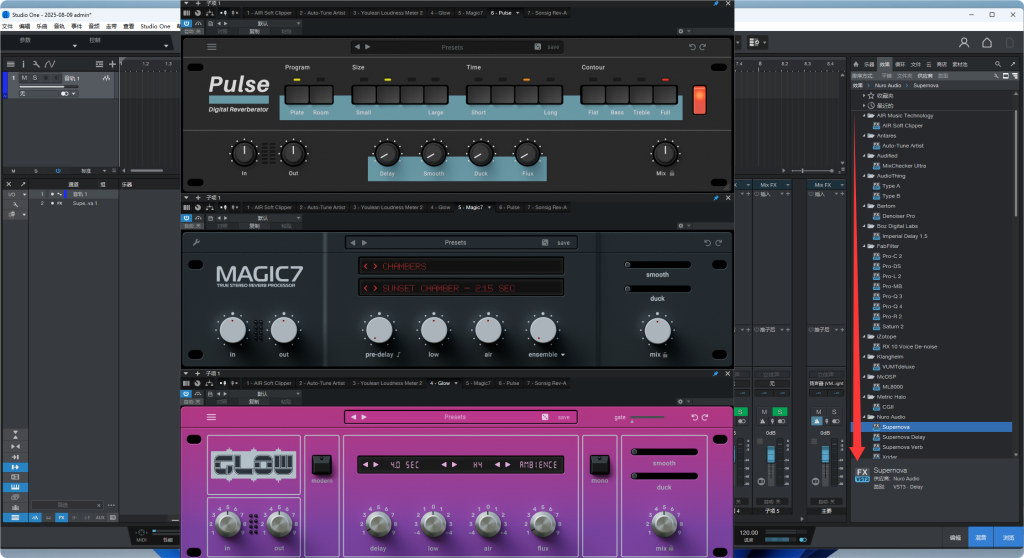Click the undo arrow in Pulse plugin
This screenshot has height=558, width=1024.
point(692,47)
